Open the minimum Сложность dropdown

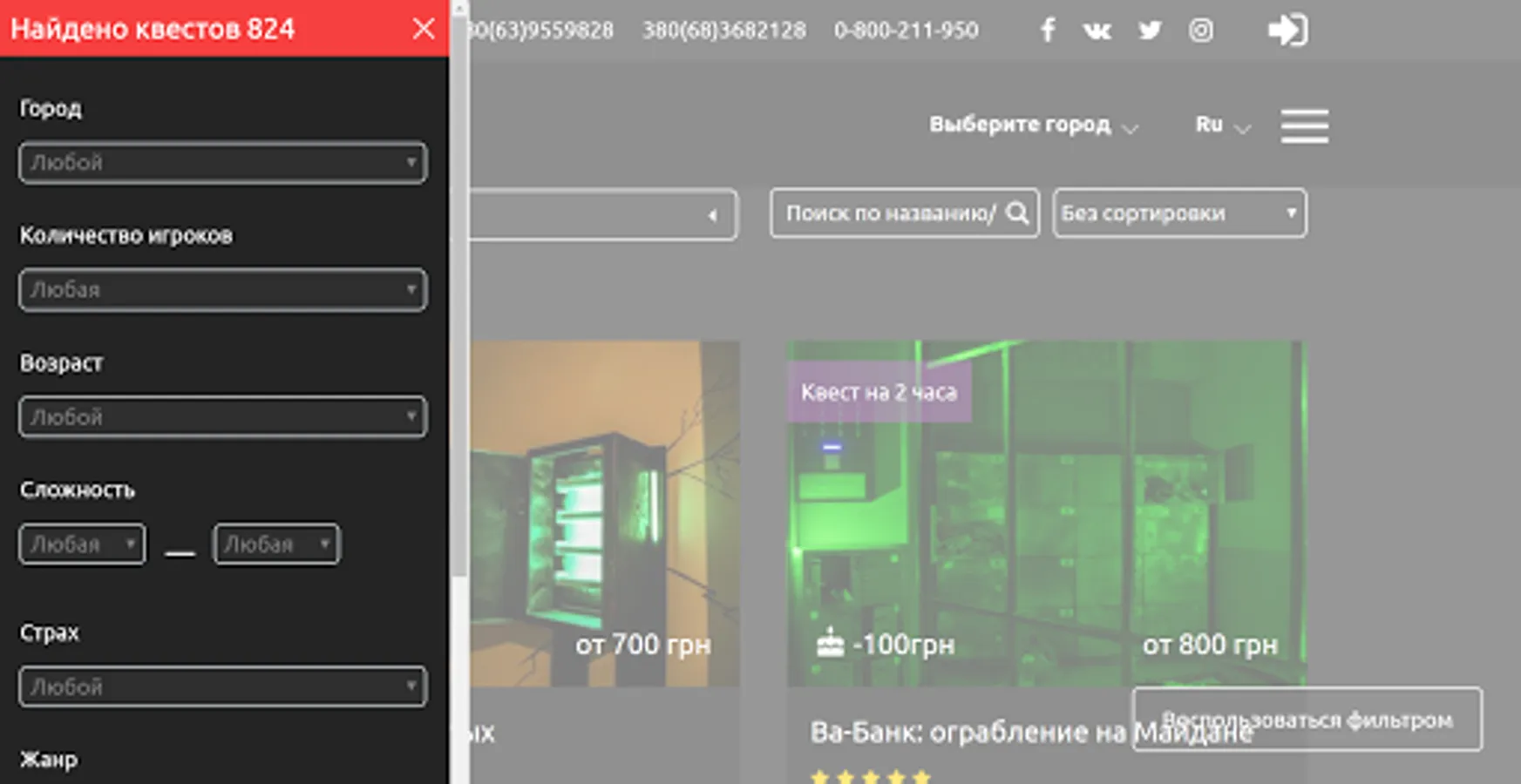pos(82,544)
